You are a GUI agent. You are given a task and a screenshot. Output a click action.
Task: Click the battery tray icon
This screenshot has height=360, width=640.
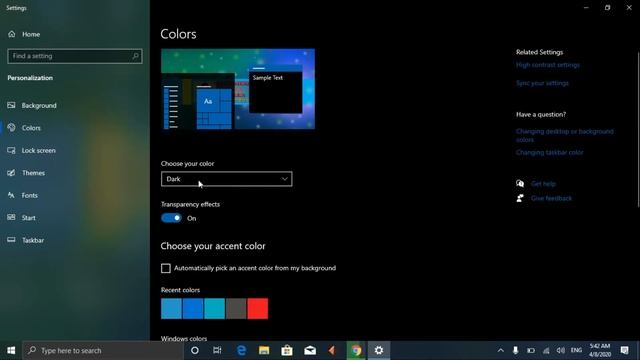point(531,351)
